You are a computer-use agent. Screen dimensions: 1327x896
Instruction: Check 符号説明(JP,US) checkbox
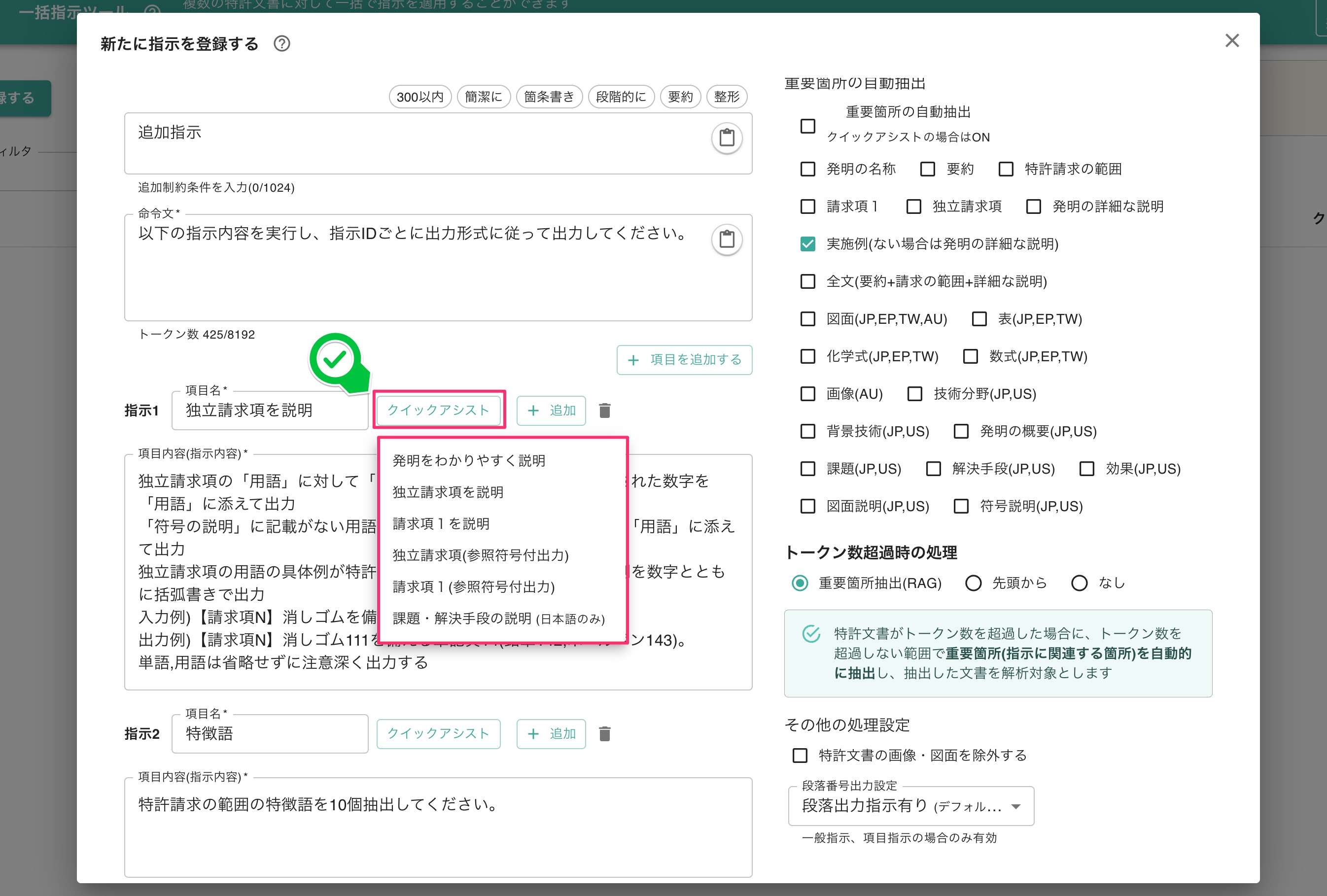pos(961,507)
